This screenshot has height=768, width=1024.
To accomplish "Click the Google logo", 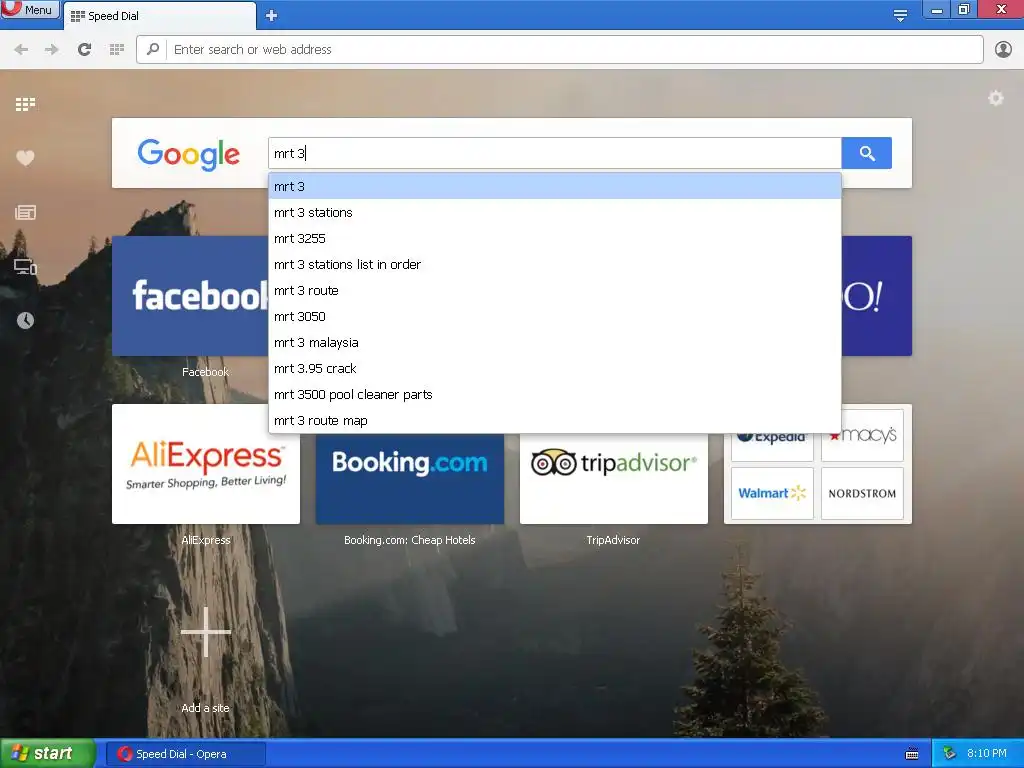I will (189, 154).
